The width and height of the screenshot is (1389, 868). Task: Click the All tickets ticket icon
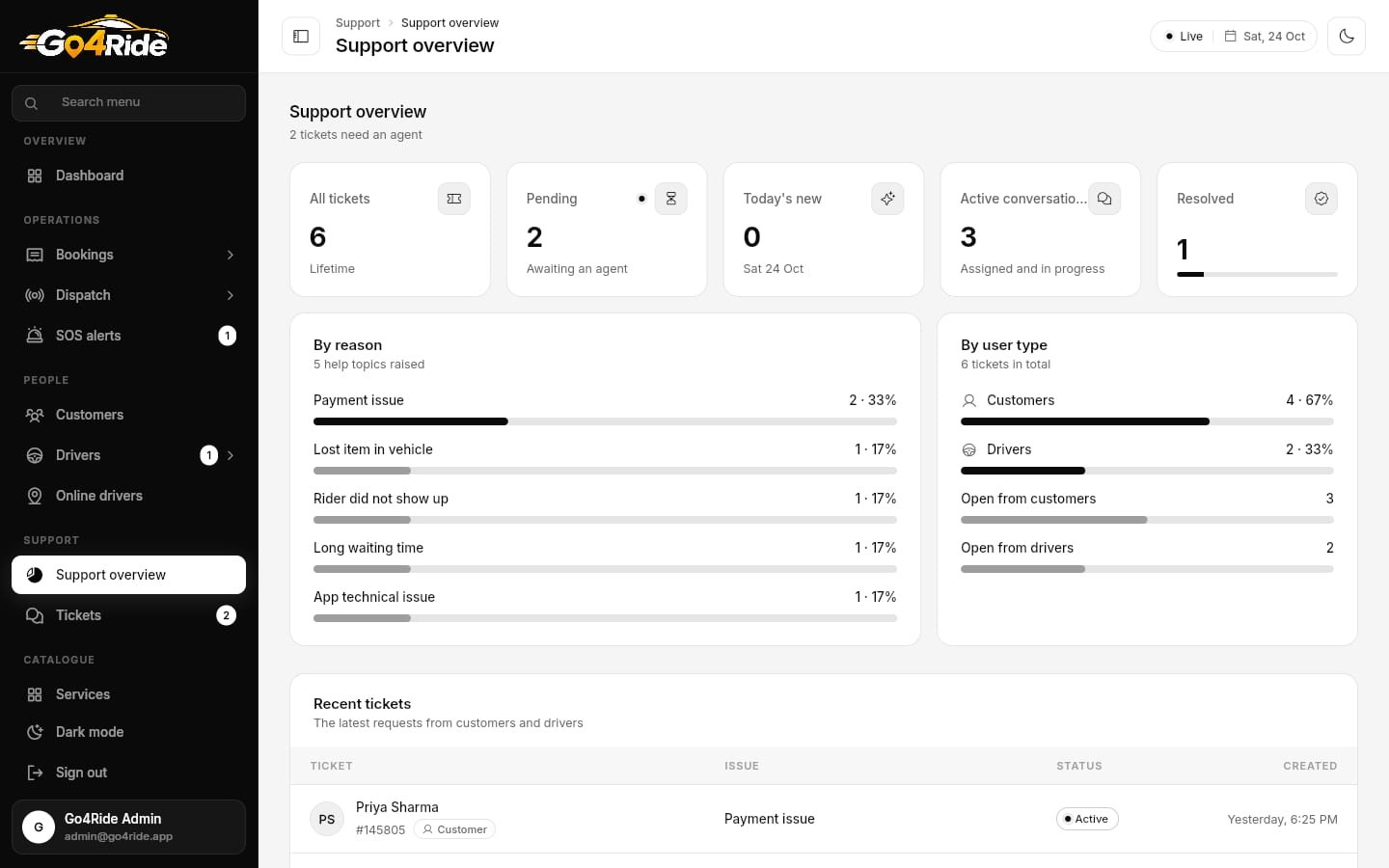pyautogui.click(x=454, y=199)
